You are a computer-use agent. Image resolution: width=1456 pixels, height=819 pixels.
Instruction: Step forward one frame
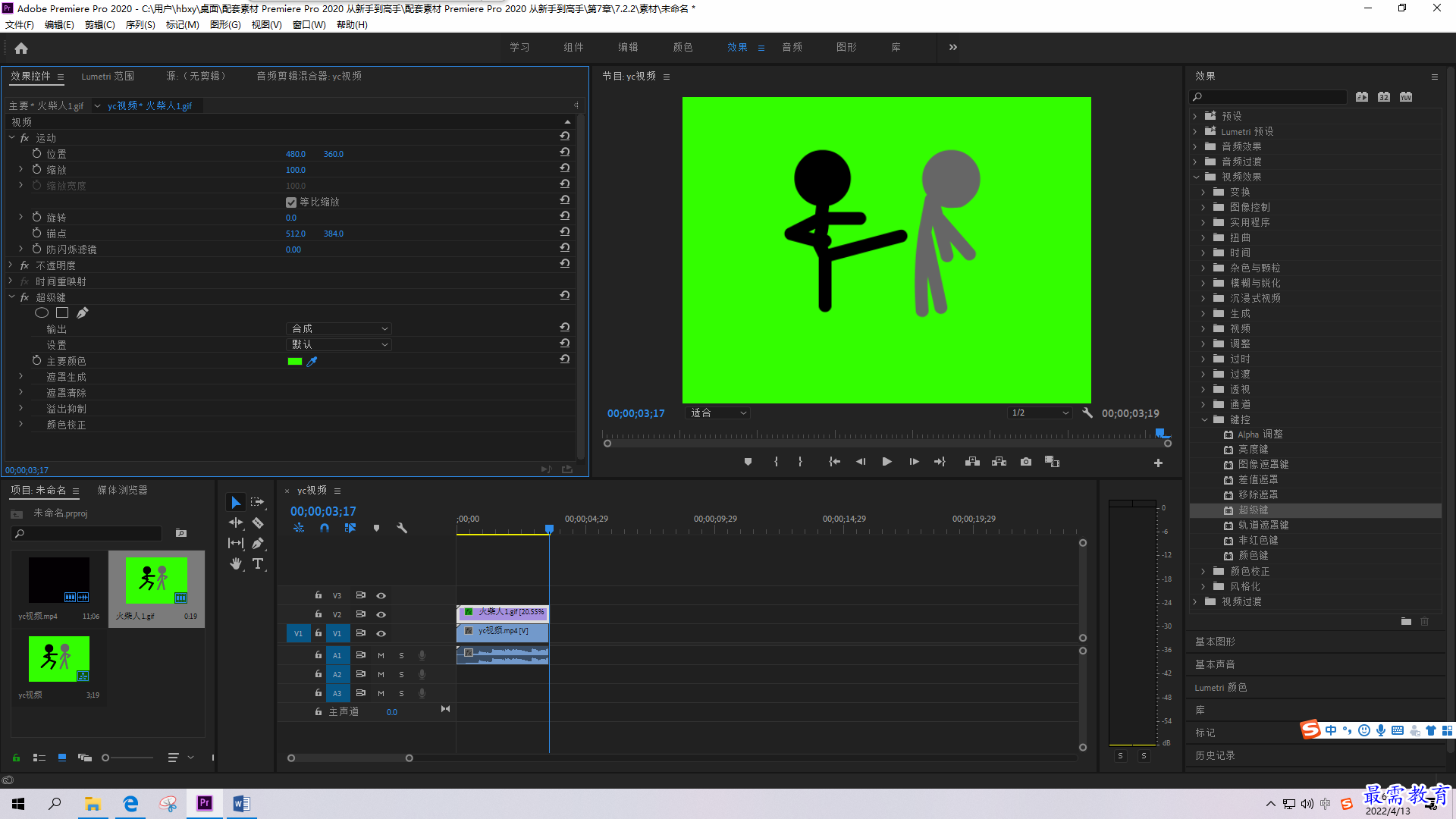[914, 462]
